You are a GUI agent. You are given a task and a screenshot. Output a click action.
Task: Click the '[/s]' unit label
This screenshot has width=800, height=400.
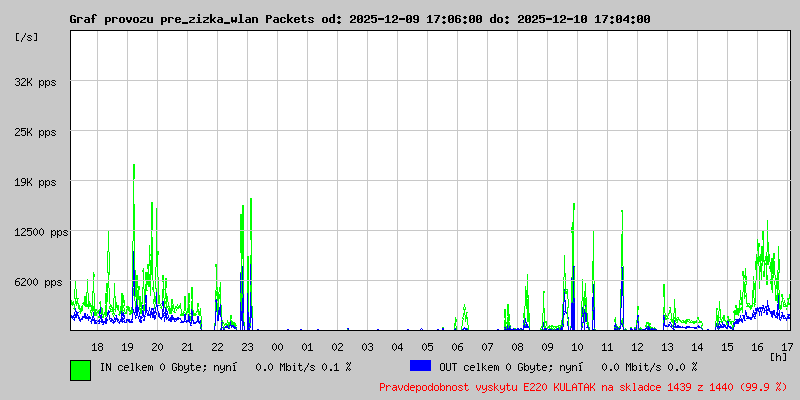pos(27,37)
